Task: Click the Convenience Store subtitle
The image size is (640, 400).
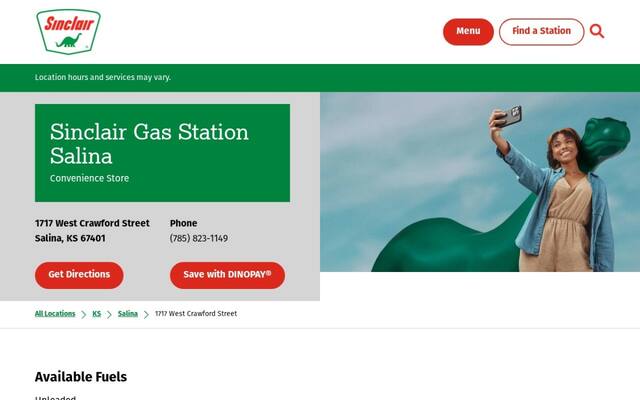Action: point(89,178)
